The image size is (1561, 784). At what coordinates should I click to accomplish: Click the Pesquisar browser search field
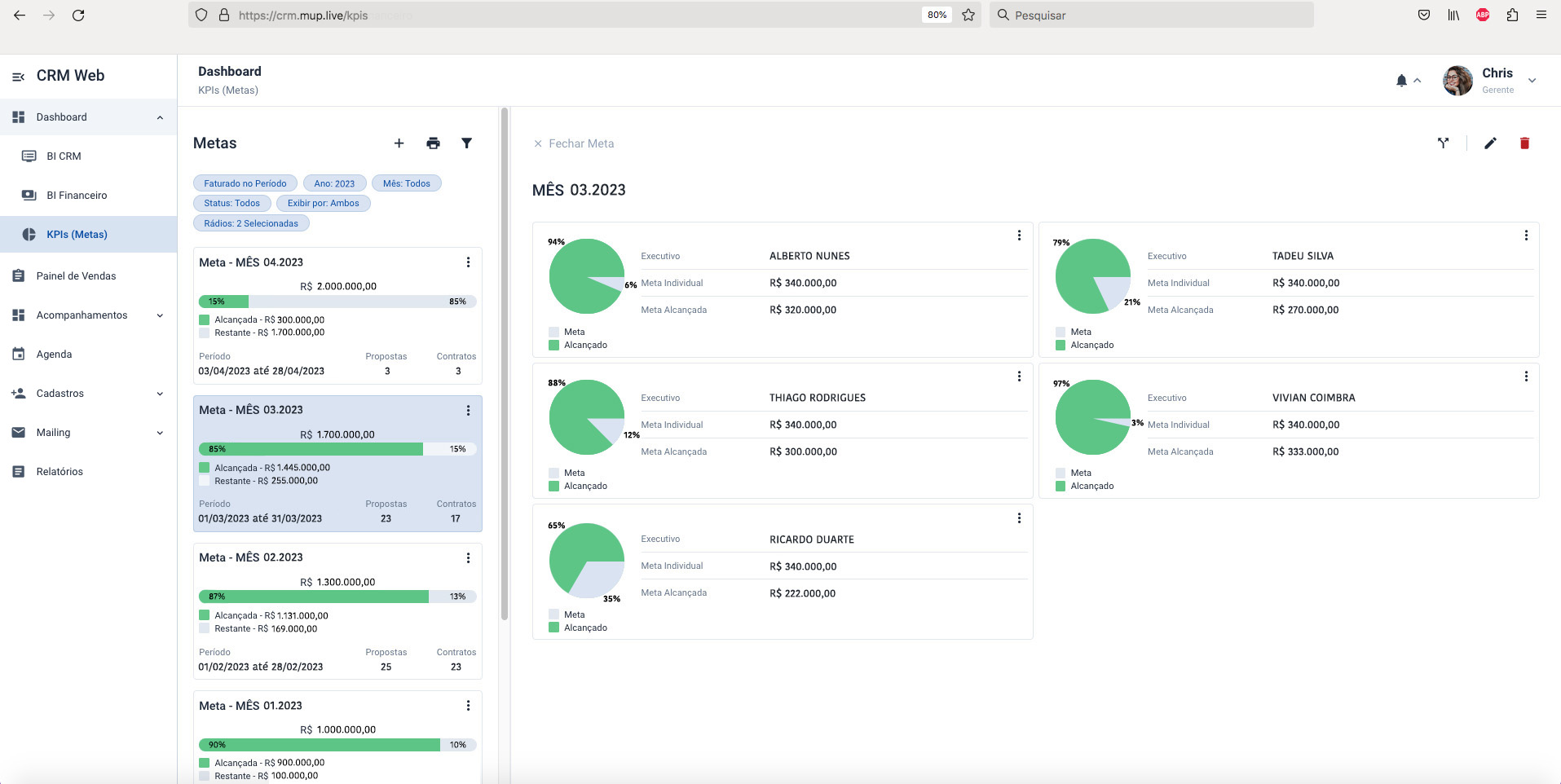[x=1151, y=15]
